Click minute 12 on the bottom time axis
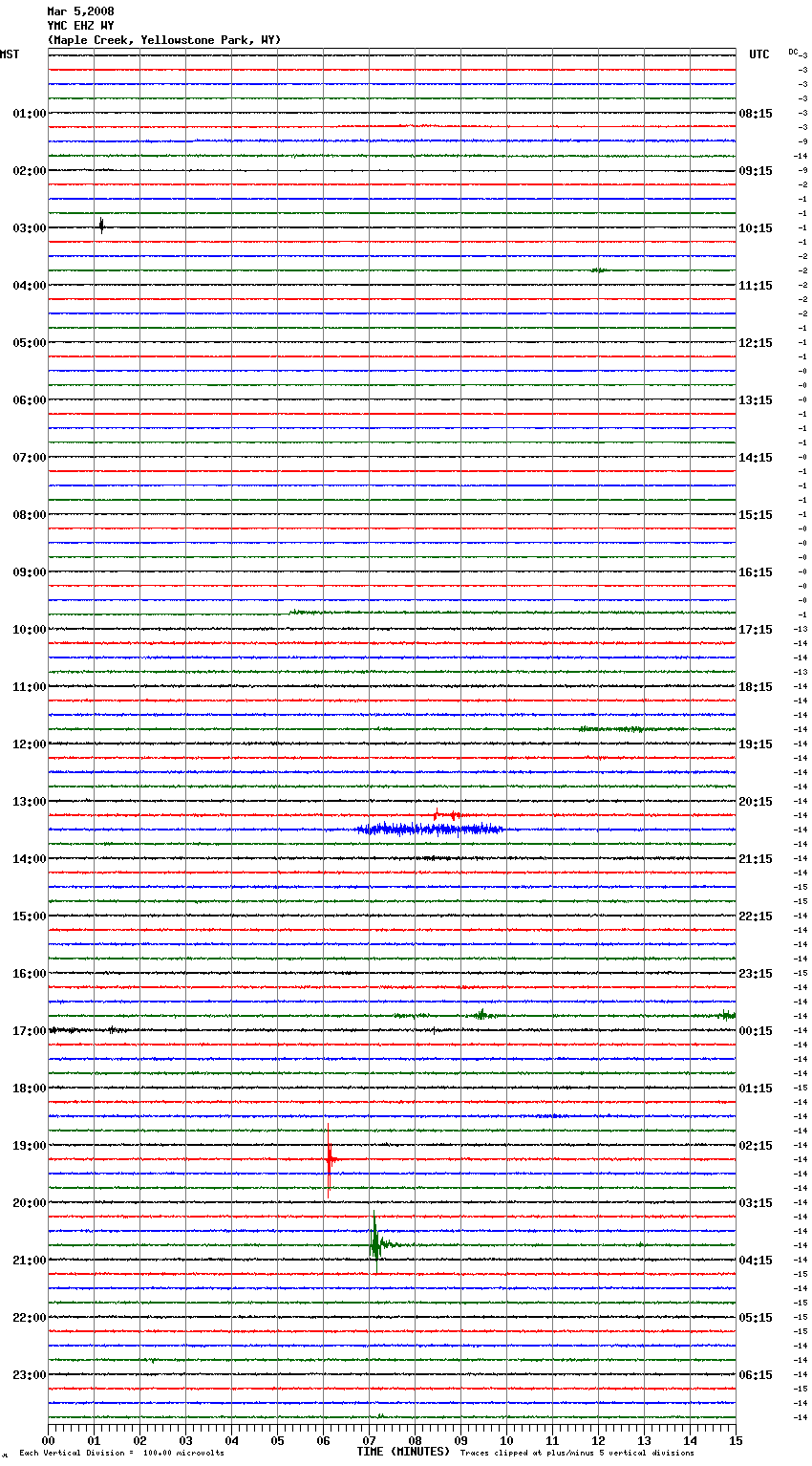812x1466 pixels. click(598, 1440)
